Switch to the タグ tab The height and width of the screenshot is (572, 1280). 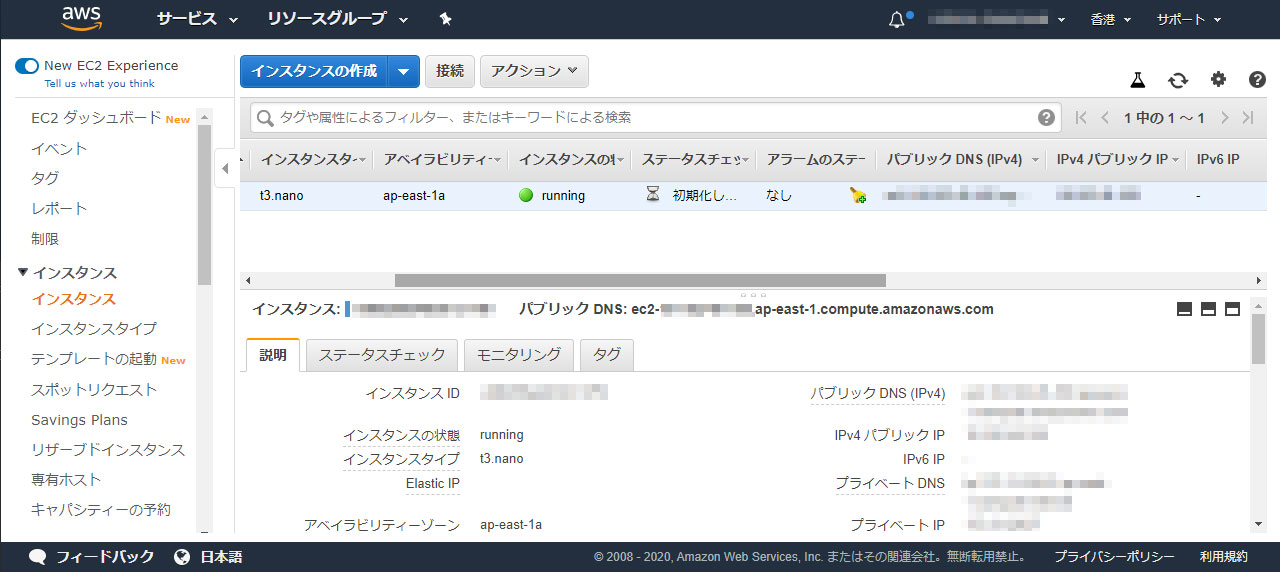(x=607, y=355)
